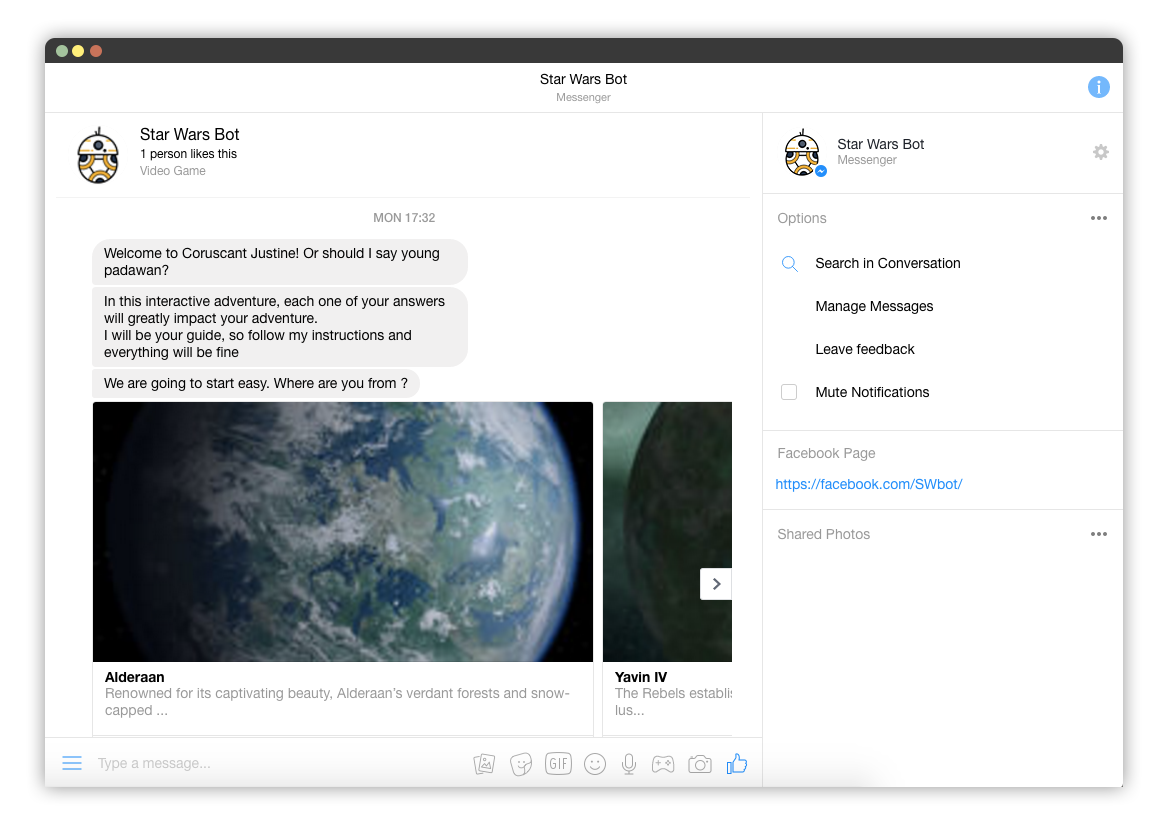Toggle the info panel icon
Image resolution: width=1161 pixels, height=817 pixels.
pos(1098,87)
